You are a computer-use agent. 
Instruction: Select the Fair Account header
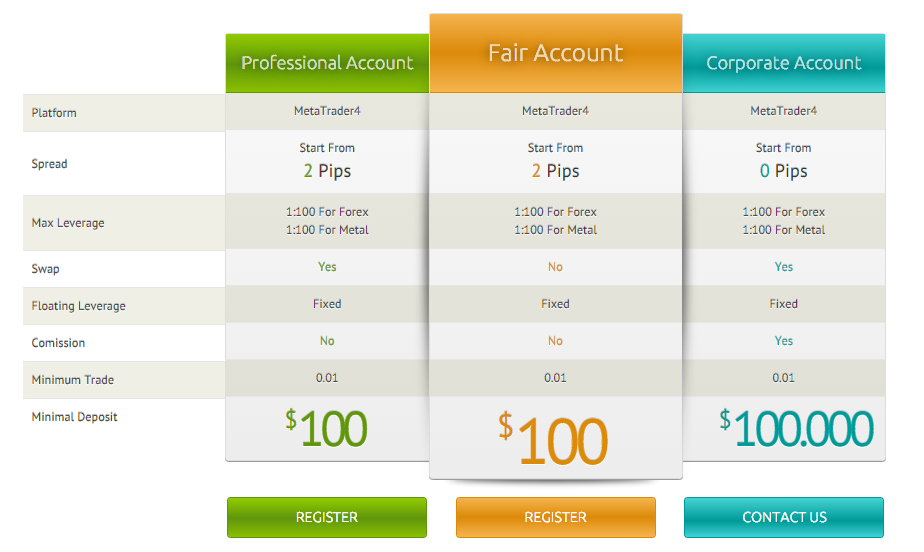pyautogui.click(x=556, y=53)
